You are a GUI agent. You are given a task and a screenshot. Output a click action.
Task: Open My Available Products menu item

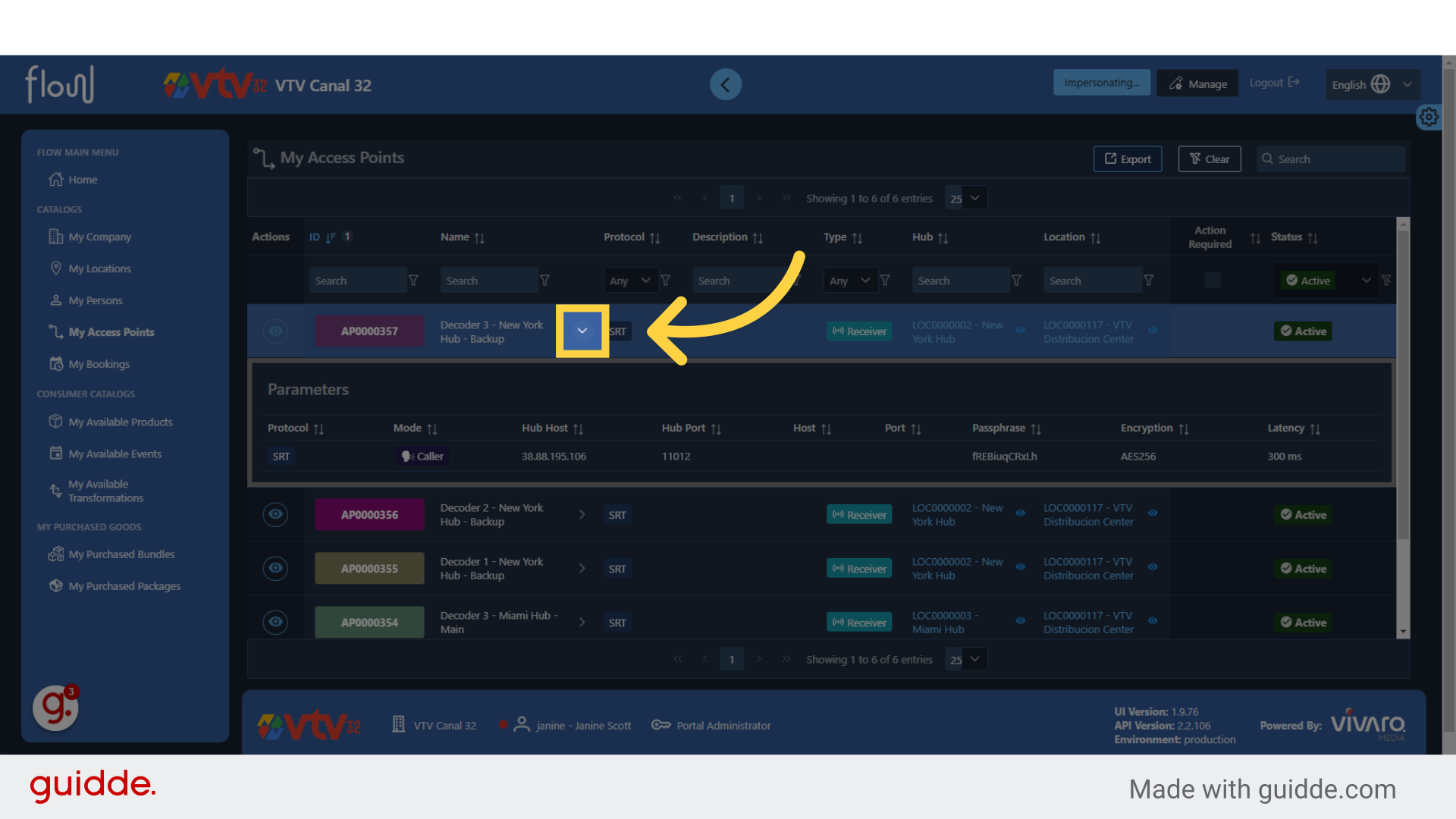120,422
